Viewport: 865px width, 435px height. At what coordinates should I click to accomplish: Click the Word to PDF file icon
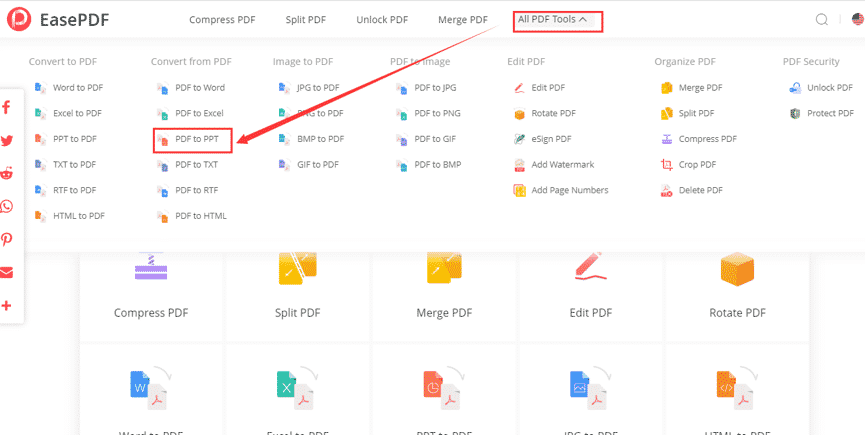pyautogui.click(x=40, y=88)
